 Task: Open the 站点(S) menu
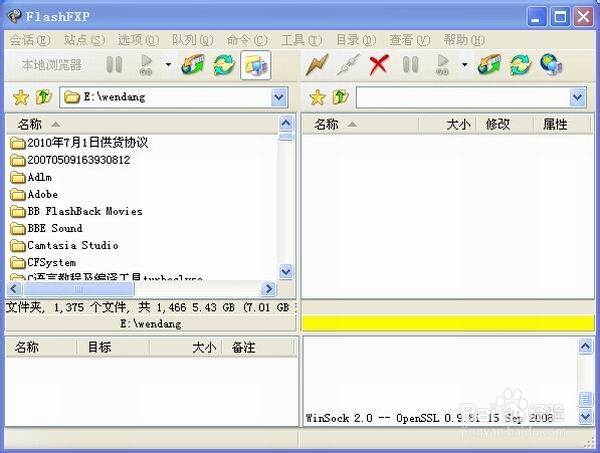(x=84, y=40)
